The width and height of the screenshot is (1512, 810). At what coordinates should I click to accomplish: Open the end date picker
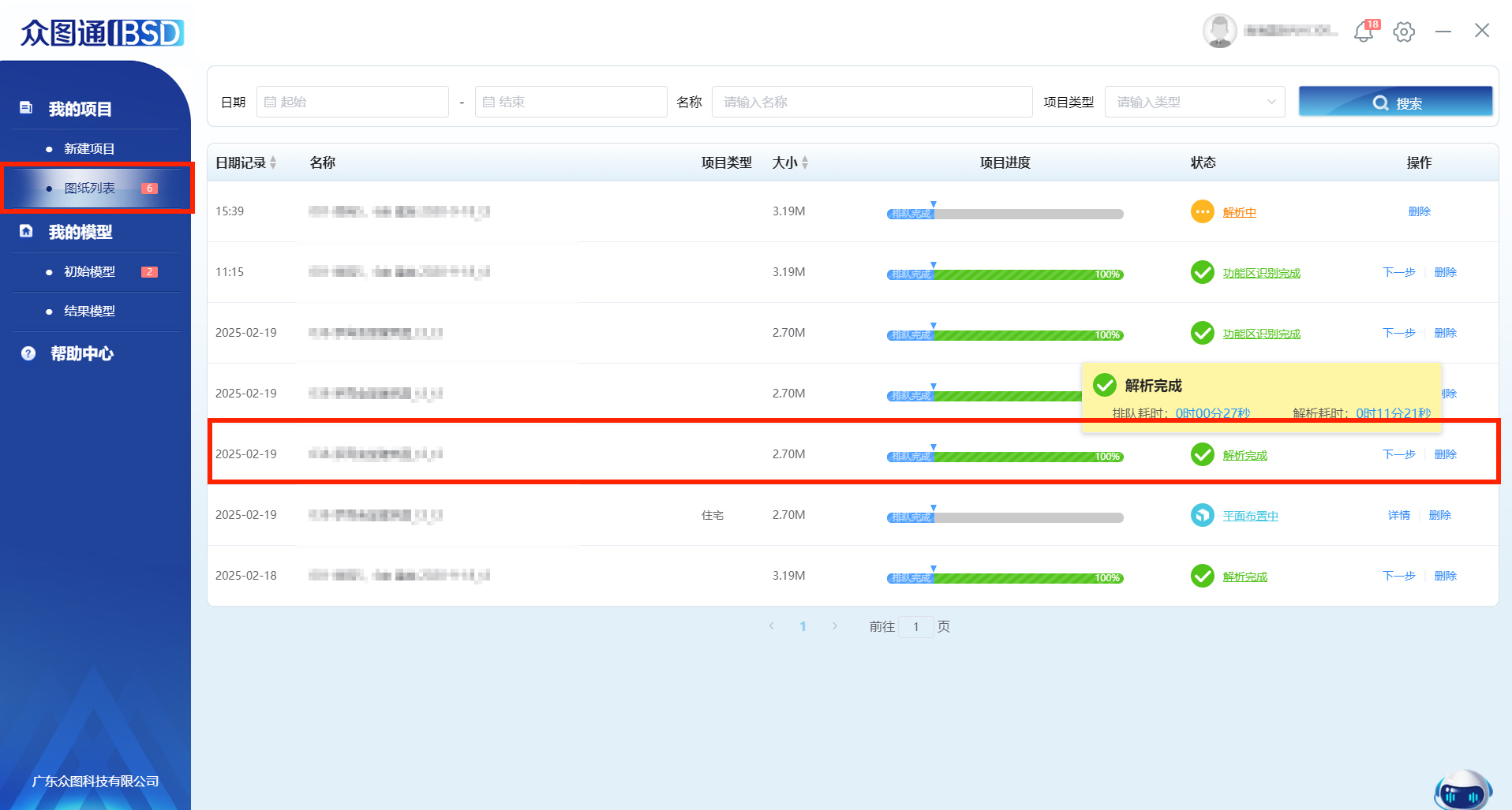(571, 102)
